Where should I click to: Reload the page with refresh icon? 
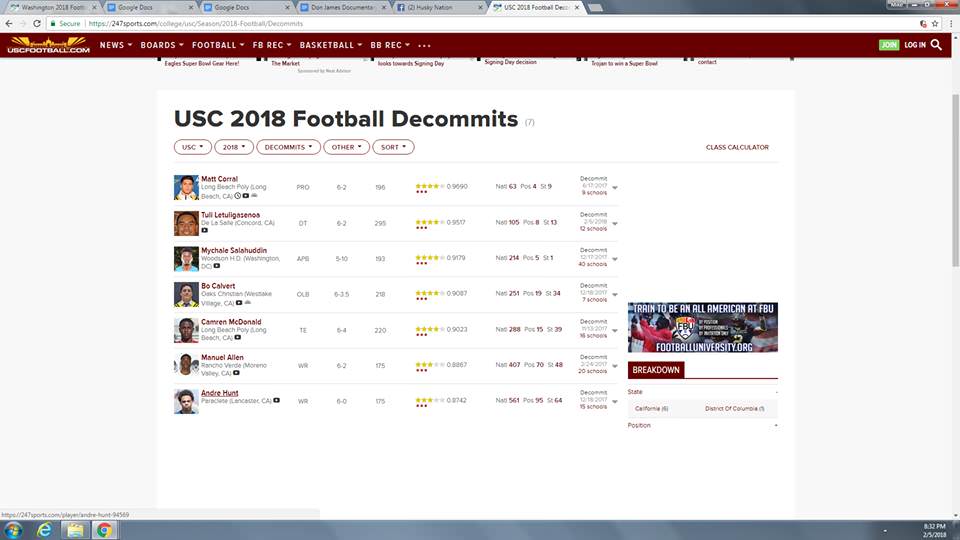(x=37, y=23)
